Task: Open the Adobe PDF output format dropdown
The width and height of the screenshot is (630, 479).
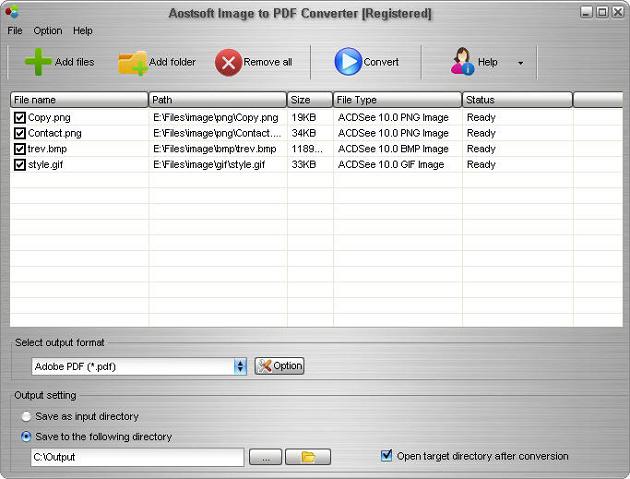Action: coord(240,366)
